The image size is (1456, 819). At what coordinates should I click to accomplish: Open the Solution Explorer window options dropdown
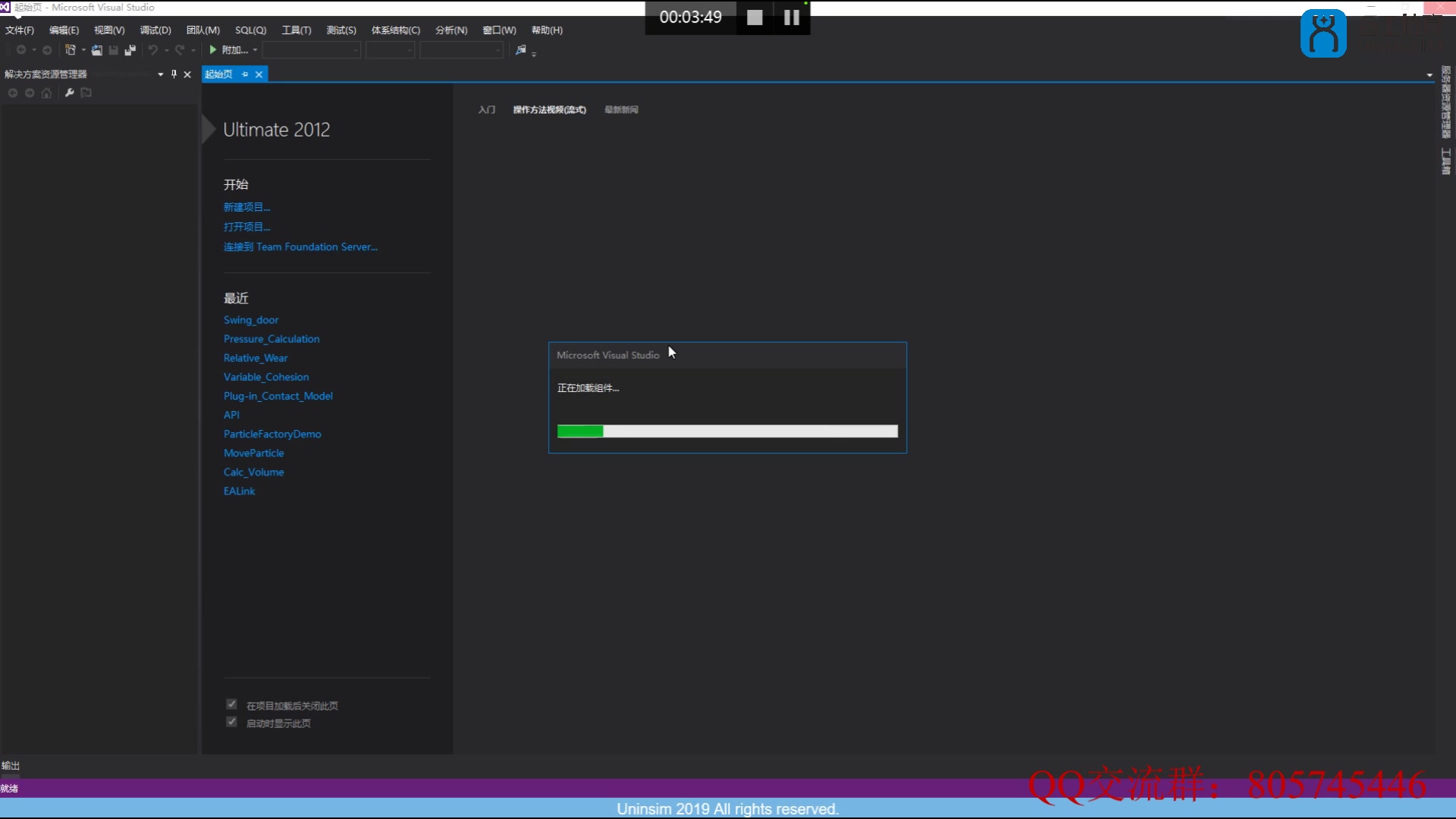click(x=160, y=74)
